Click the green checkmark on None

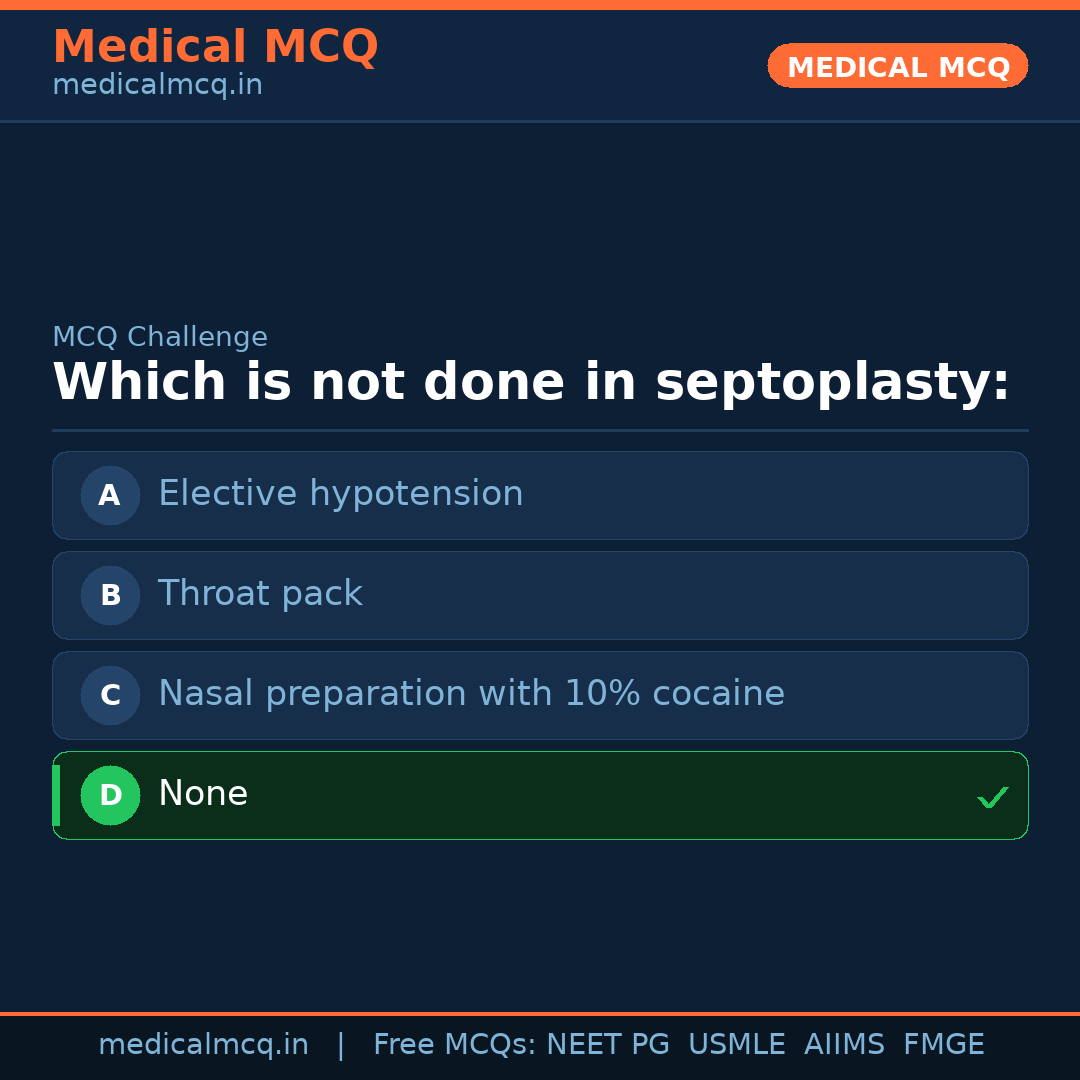pyautogui.click(x=992, y=797)
